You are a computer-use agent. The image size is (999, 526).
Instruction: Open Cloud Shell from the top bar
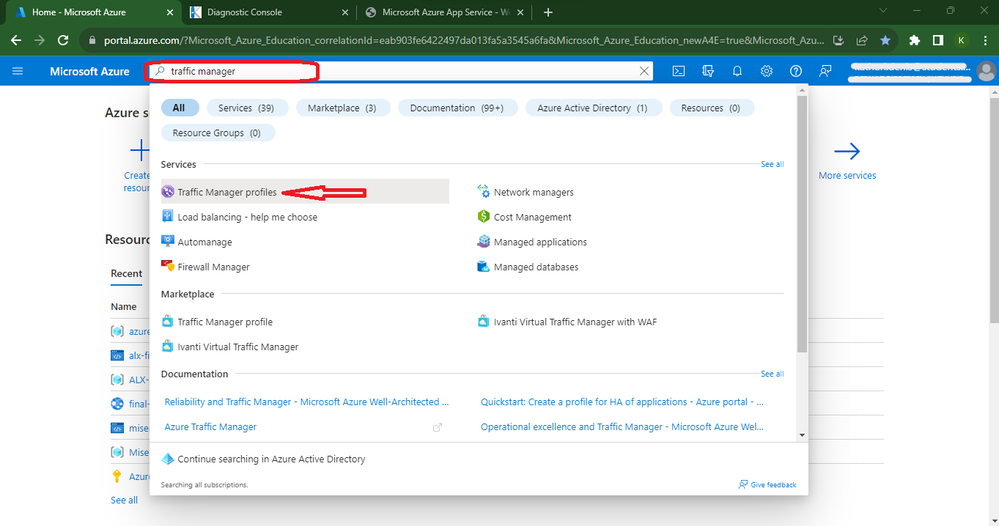tap(679, 71)
